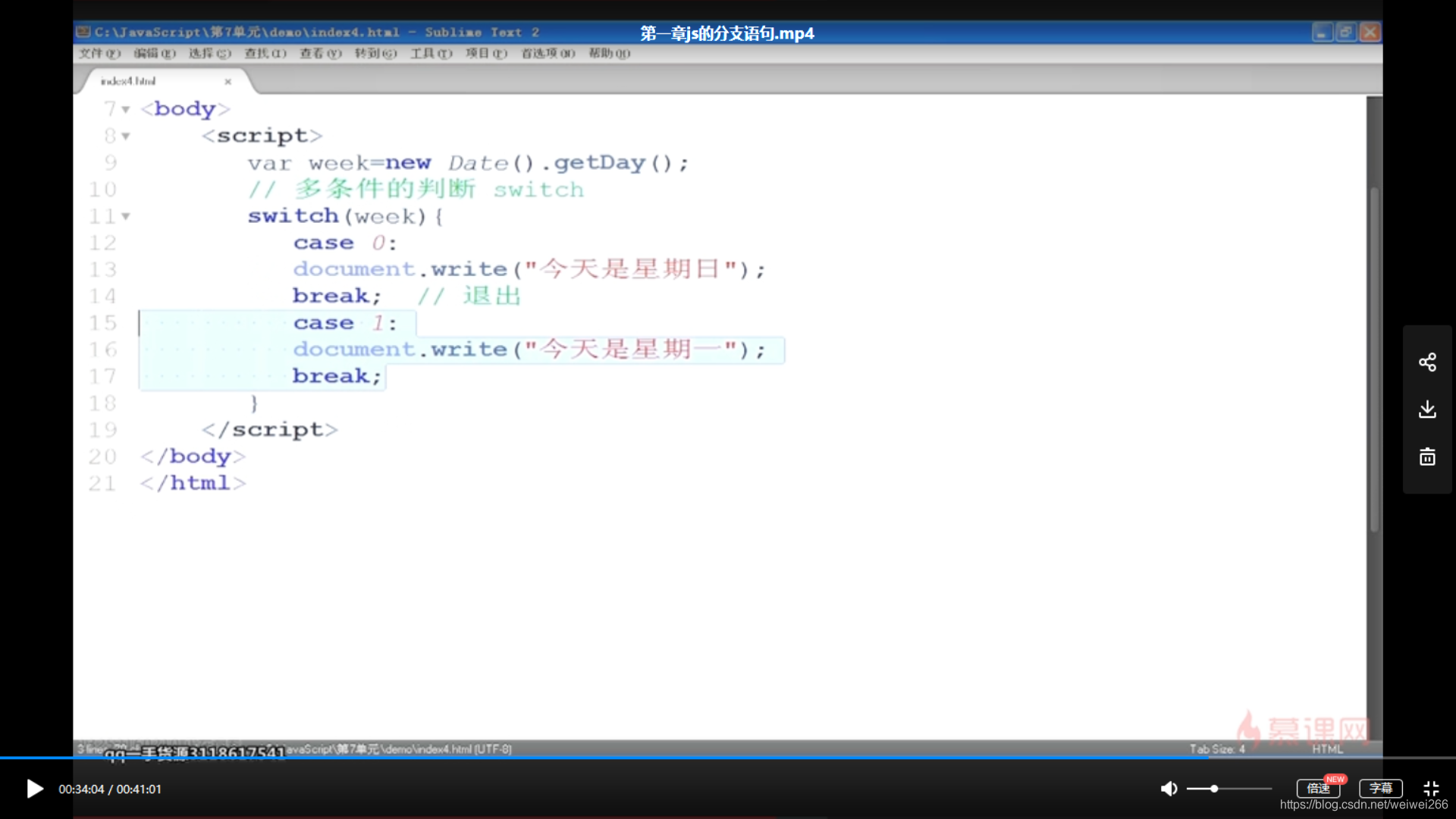Minimize the Sublime Text window
This screenshot has width=1456, height=819.
[1323, 33]
